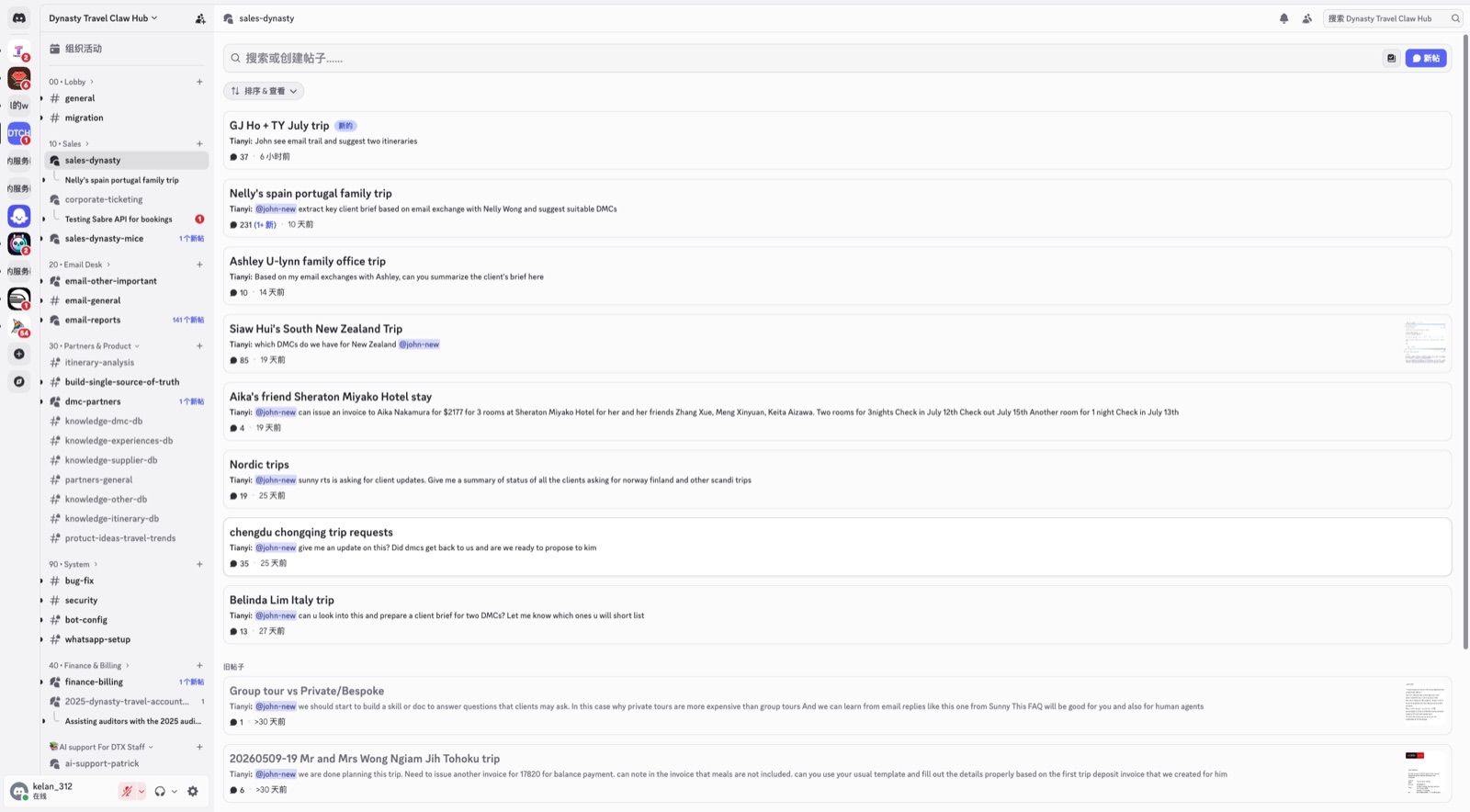The image size is (1470, 812).
Task: Open the general channel
Action: click(x=126, y=98)
